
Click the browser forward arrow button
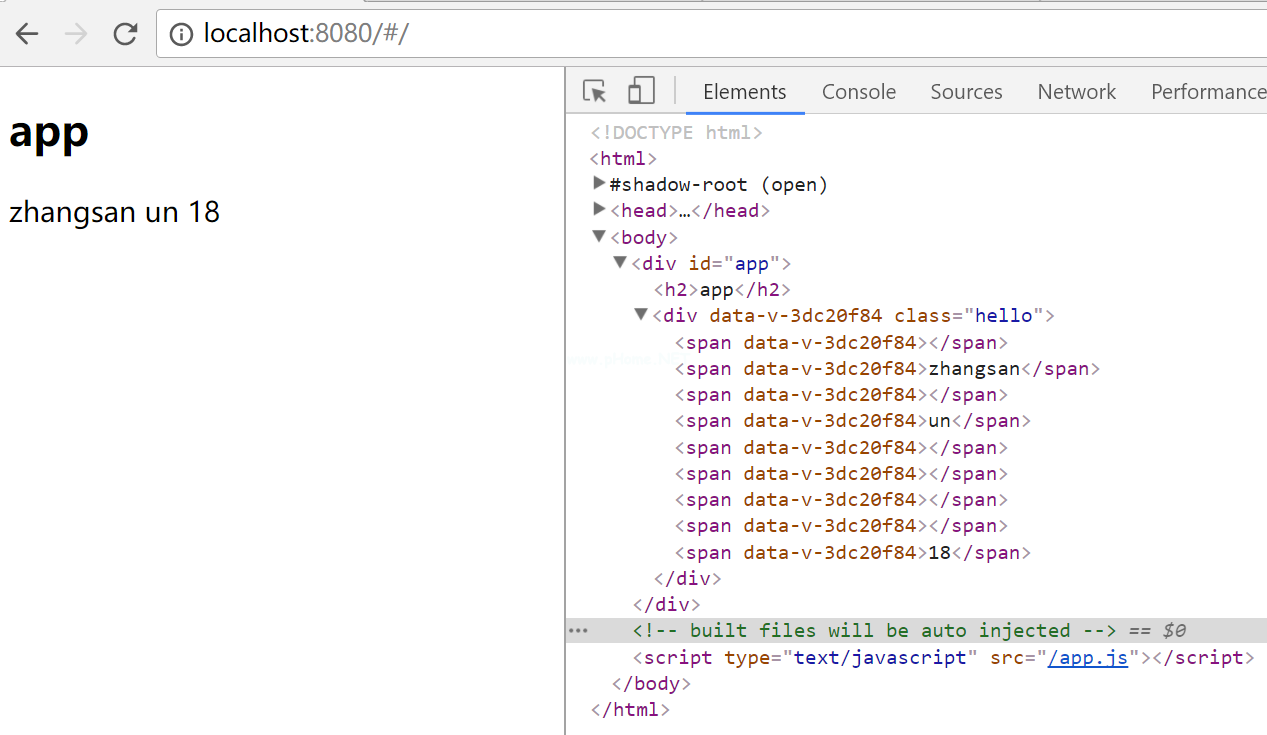76,34
